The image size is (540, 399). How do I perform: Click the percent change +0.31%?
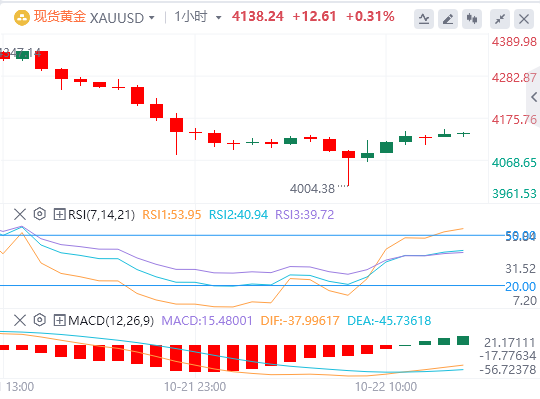pyautogui.click(x=370, y=17)
